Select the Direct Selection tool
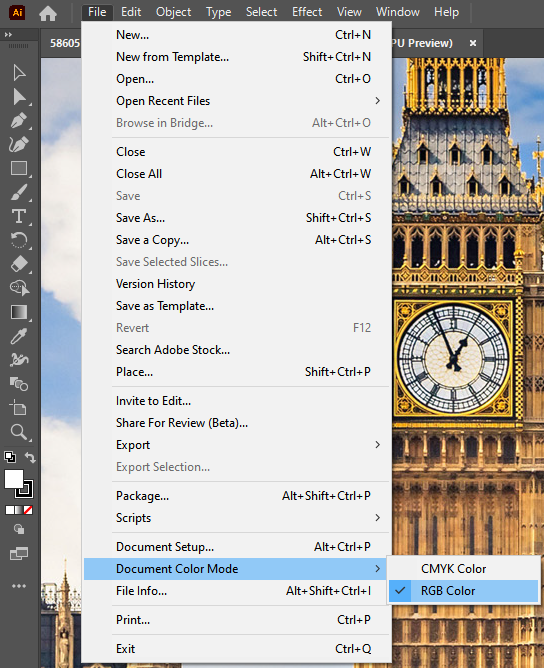 19,97
